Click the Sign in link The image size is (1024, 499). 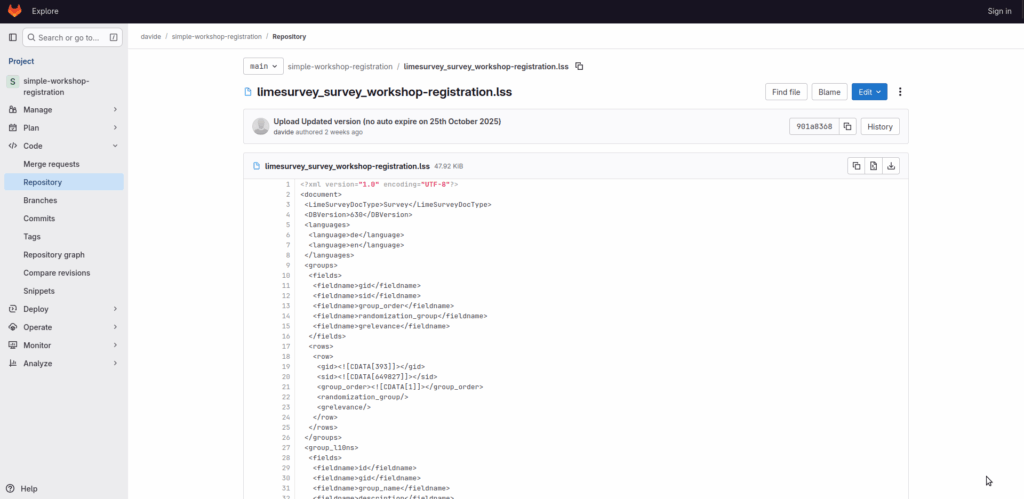pyautogui.click(x=999, y=11)
